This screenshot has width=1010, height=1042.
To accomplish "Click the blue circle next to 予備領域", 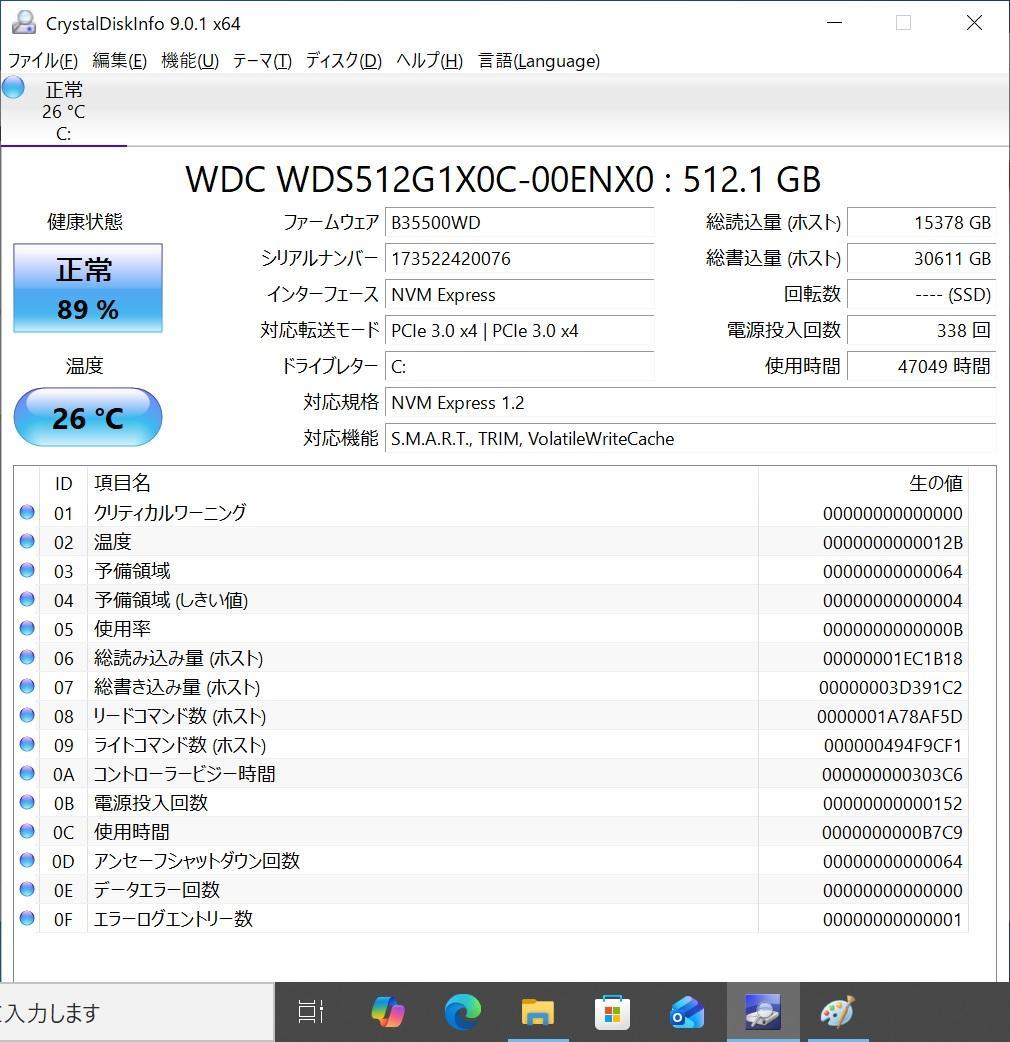I will [x=26, y=571].
